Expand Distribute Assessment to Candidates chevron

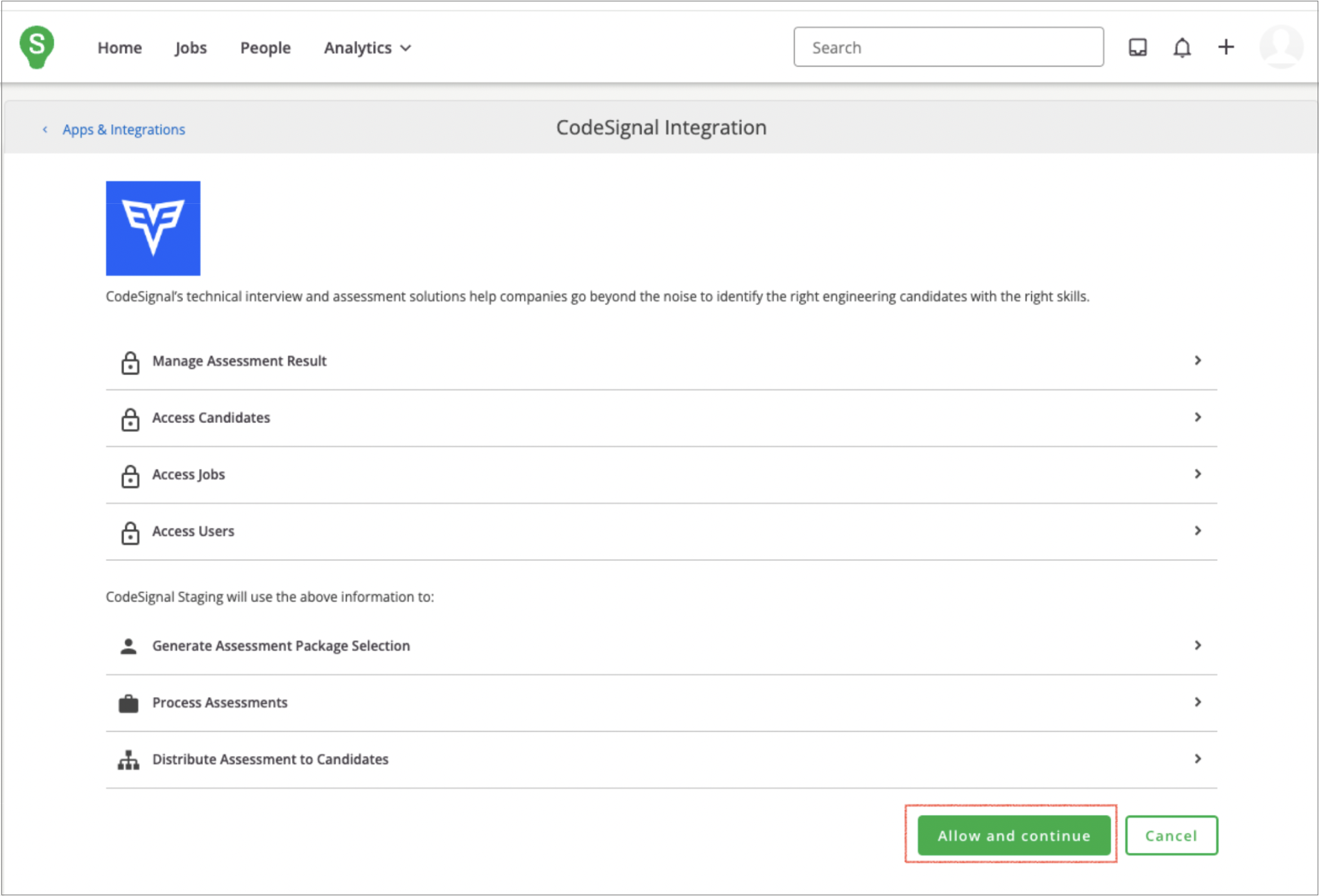click(1197, 759)
